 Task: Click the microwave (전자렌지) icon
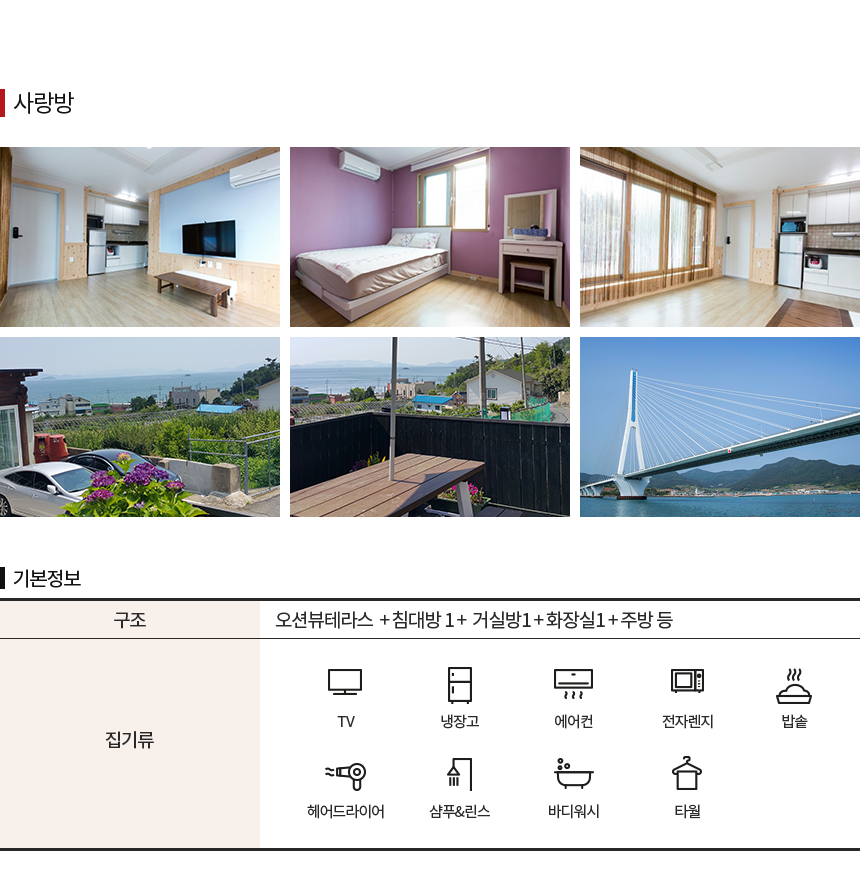(x=688, y=680)
